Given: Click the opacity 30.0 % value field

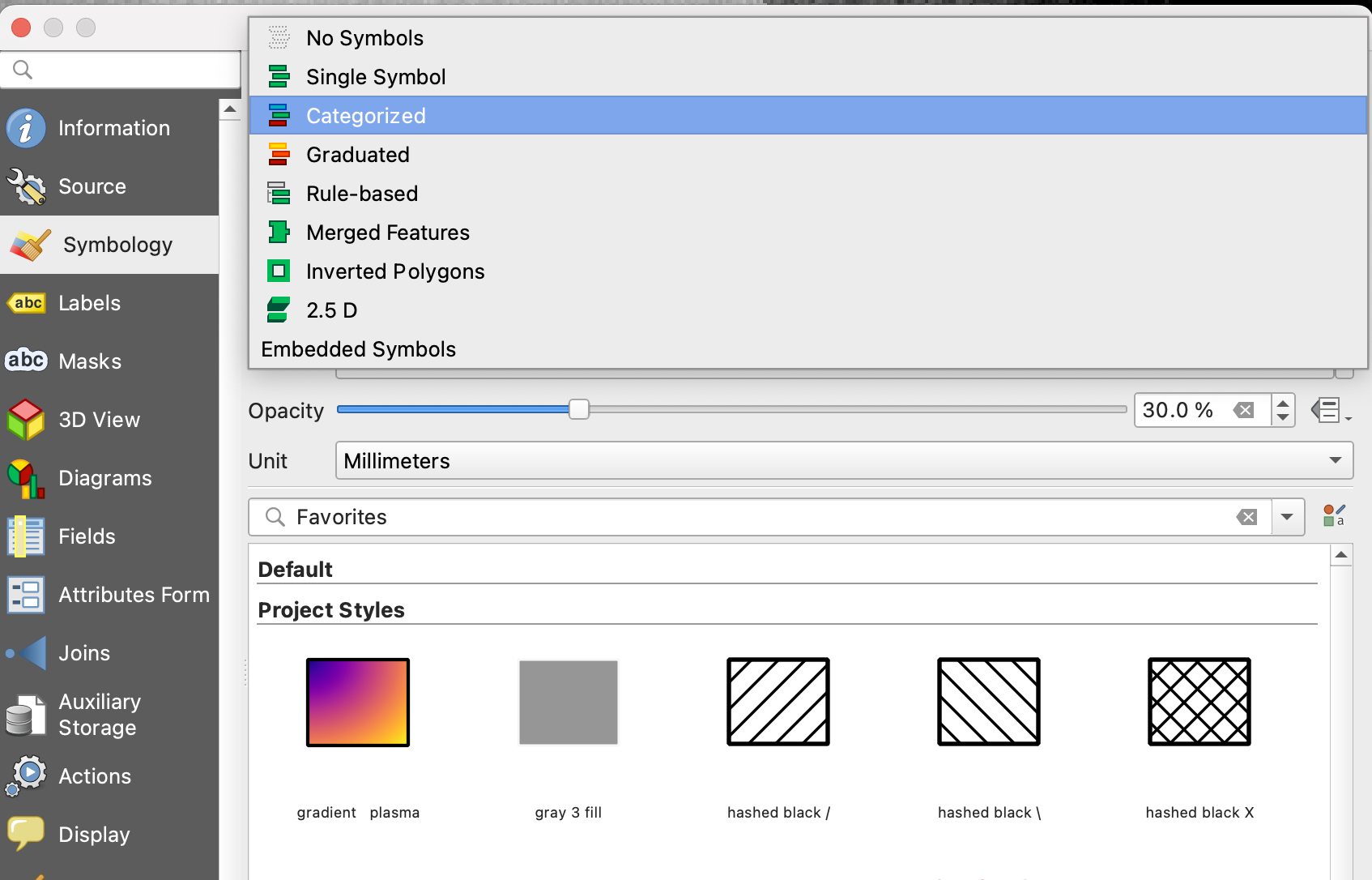Looking at the screenshot, I should coord(1204,410).
